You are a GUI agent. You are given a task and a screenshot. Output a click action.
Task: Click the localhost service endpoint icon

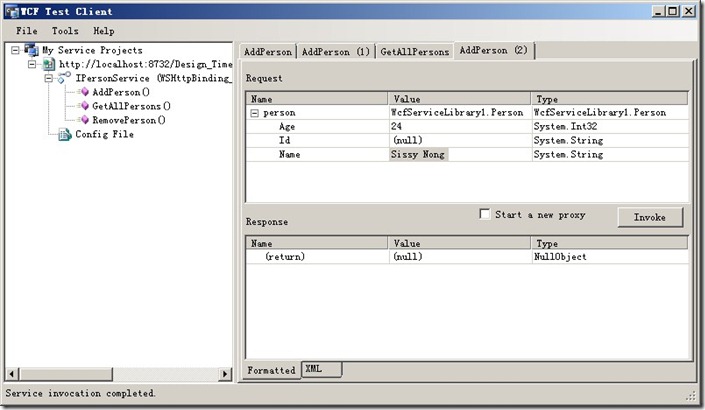tap(49, 64)
